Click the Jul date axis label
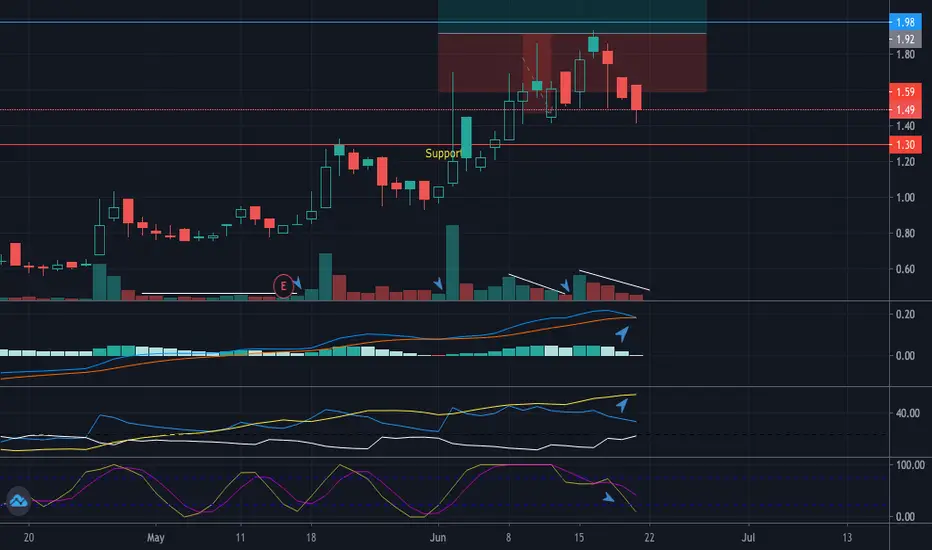Image resolution: width=932 pixels, height=550 pixels. [x=748, y=538]
